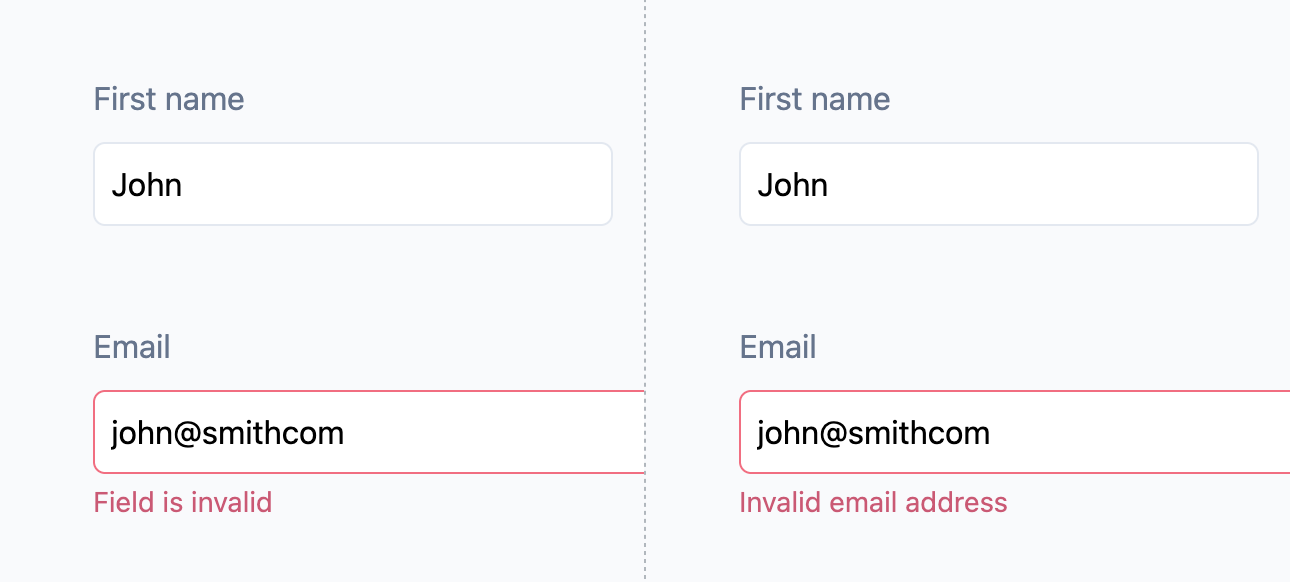Click the 'Invalid email address' error message
The width and height of the screenshot is (1290, 582).
point(873,502)
